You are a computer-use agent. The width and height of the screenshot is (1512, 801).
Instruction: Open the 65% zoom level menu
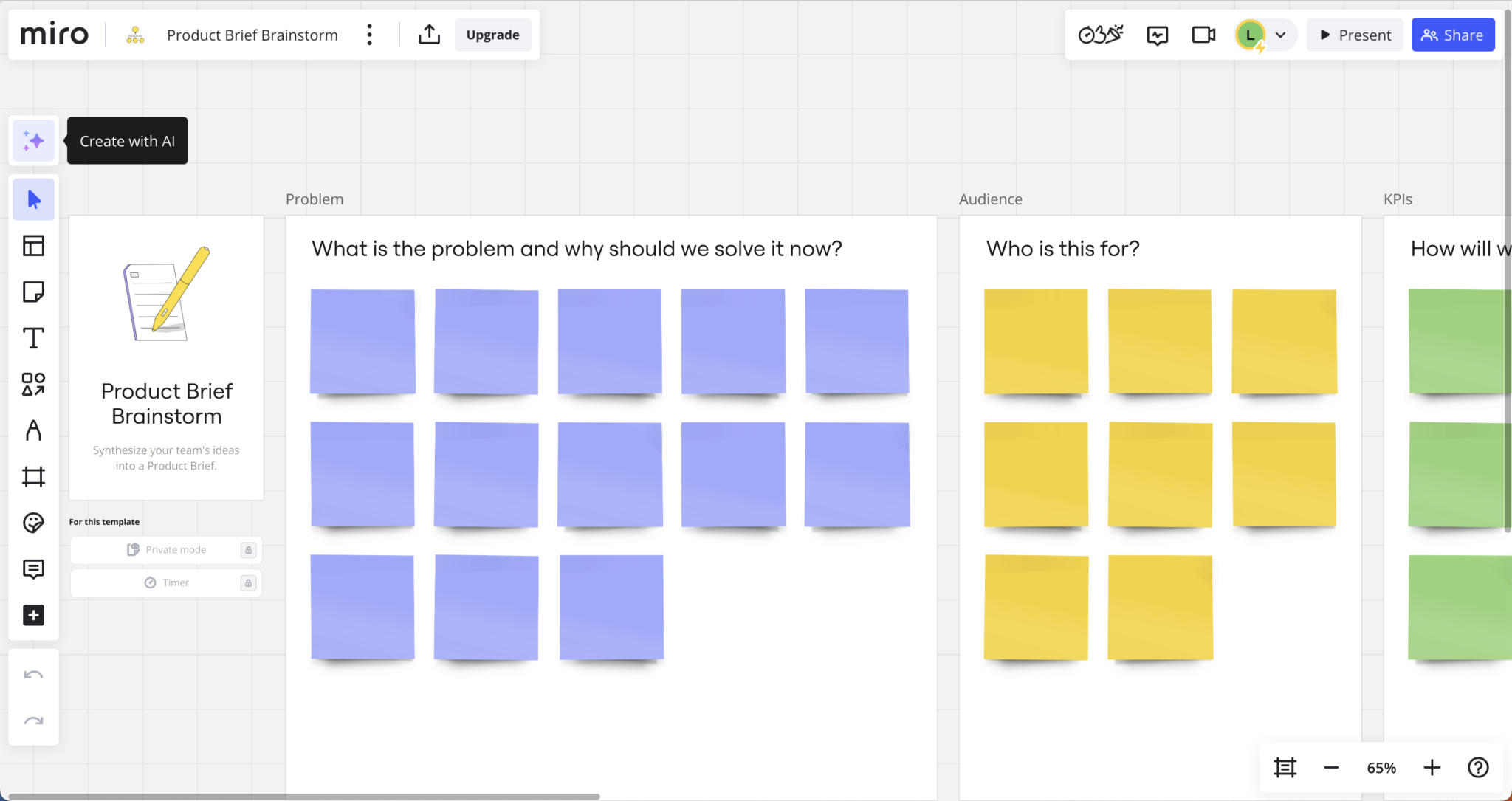coord(1381,768)
